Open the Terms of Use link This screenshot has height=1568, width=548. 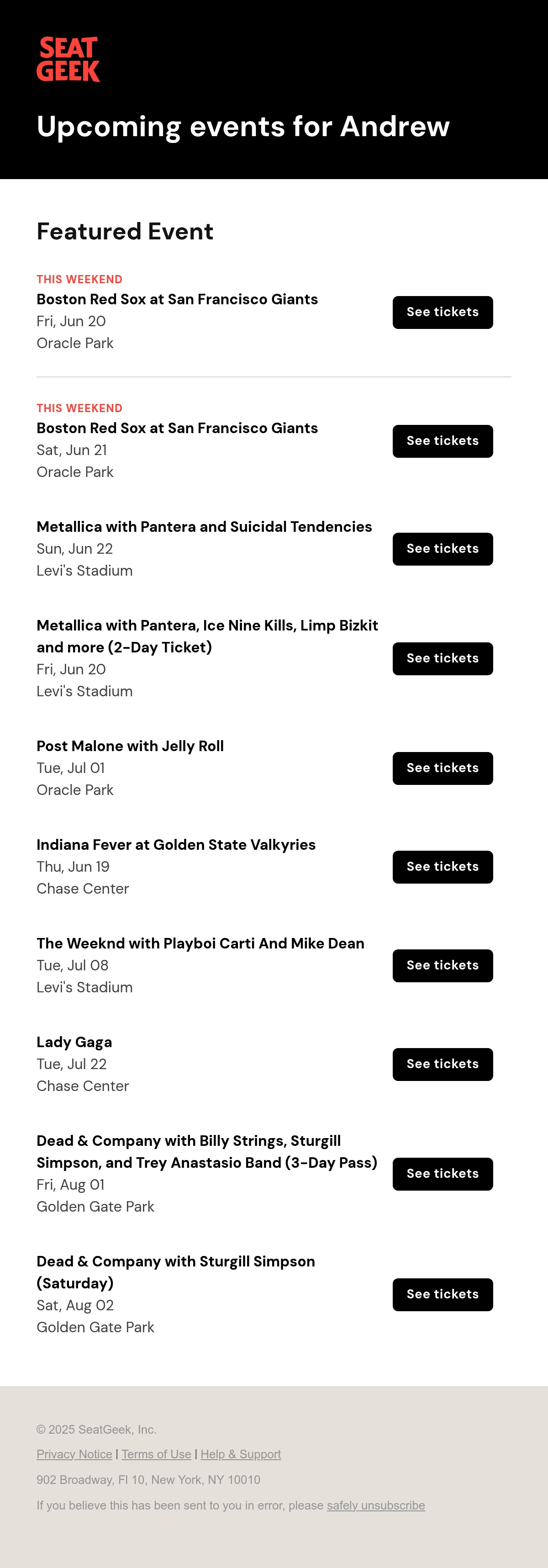click(x=156, y=1454)
